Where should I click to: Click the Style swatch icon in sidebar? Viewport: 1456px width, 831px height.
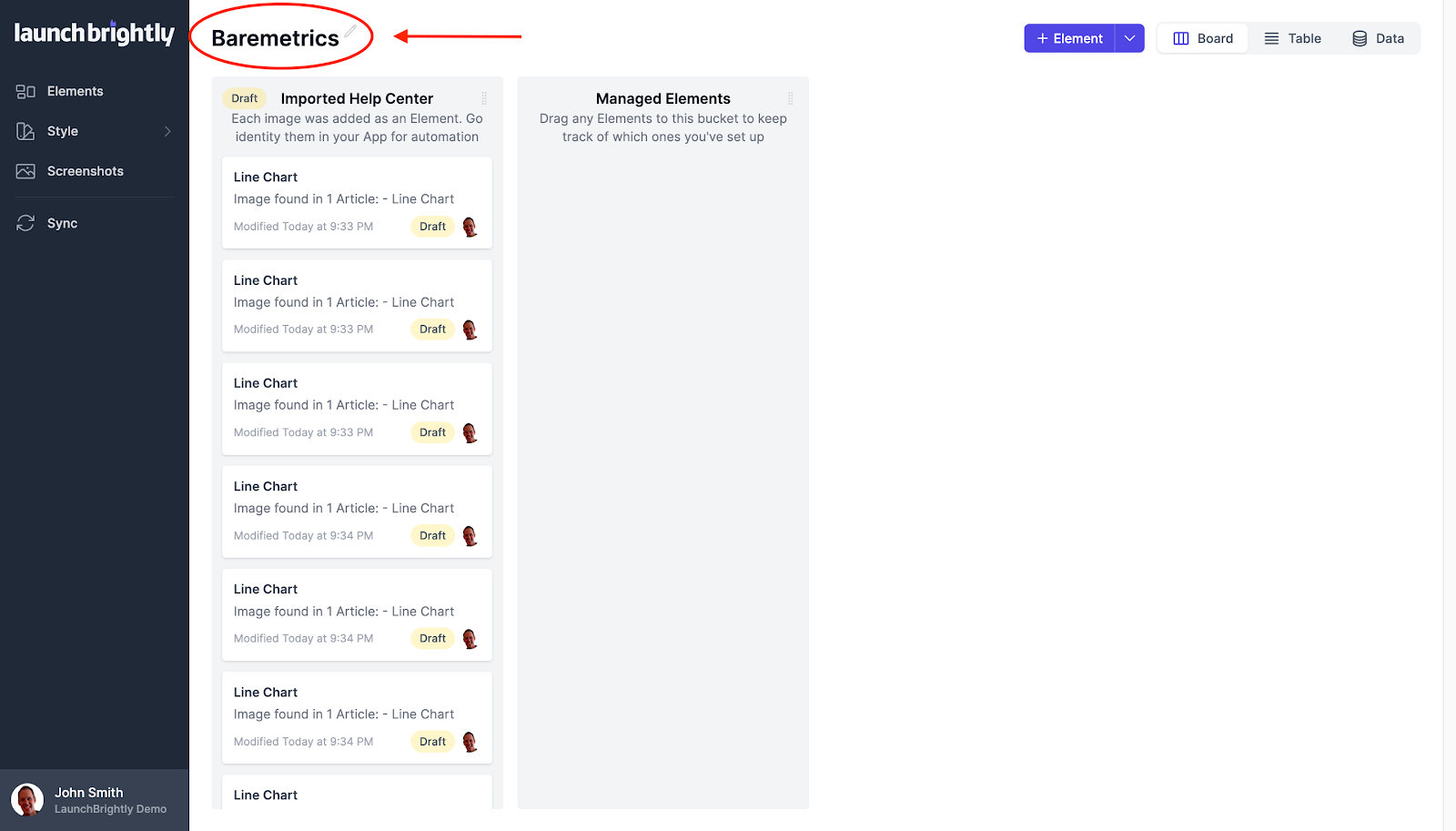coord(25,132)
